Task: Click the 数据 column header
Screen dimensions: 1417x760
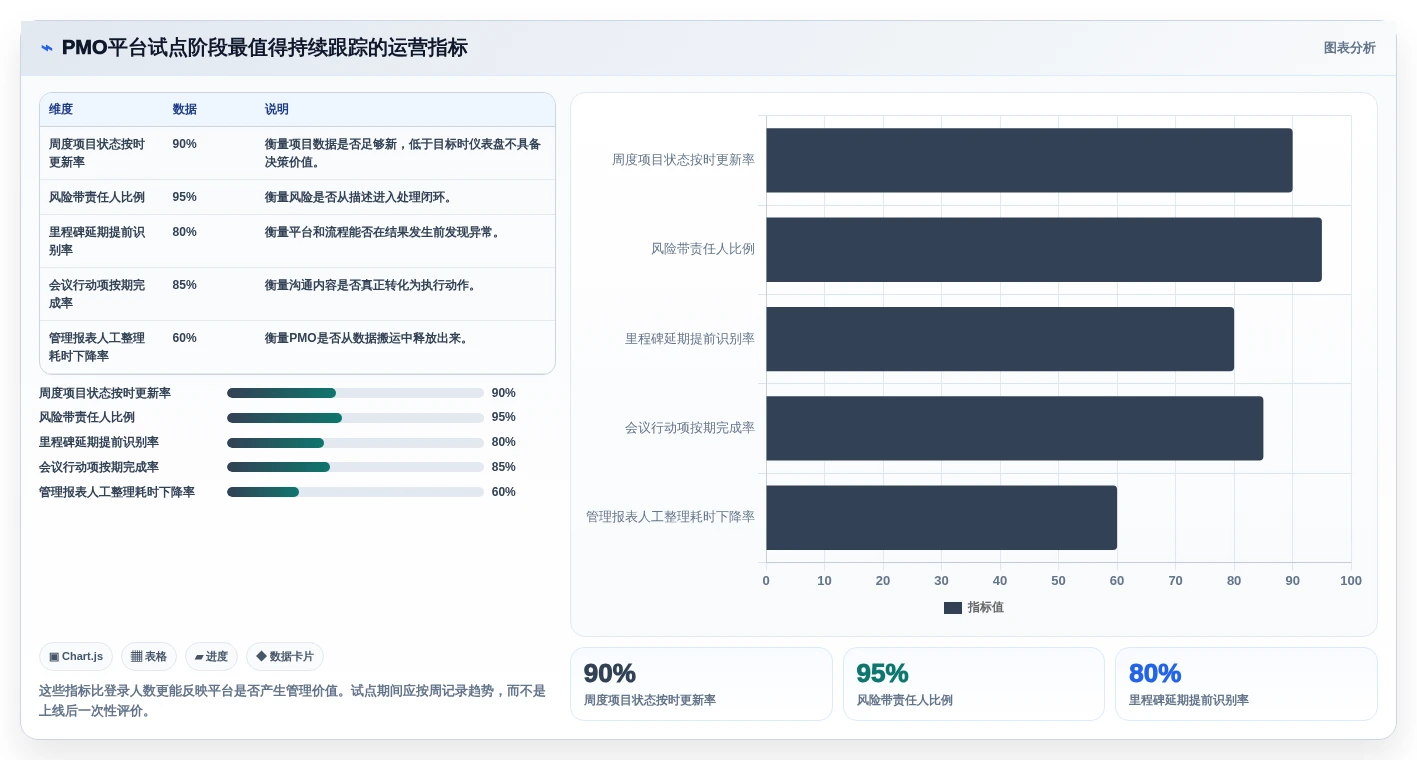Action: point(185,109)
